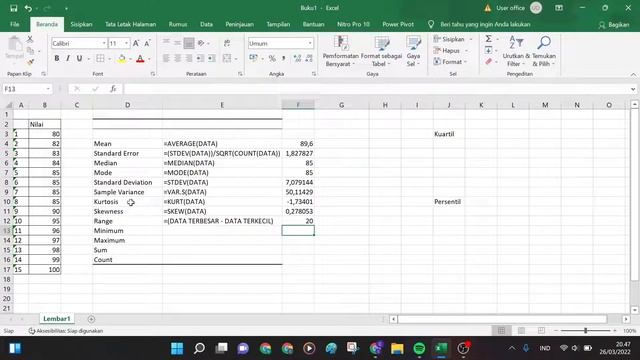
Task: Switch to Page Layout view icon
Action: pyautogui.click(x=522, y=331)
